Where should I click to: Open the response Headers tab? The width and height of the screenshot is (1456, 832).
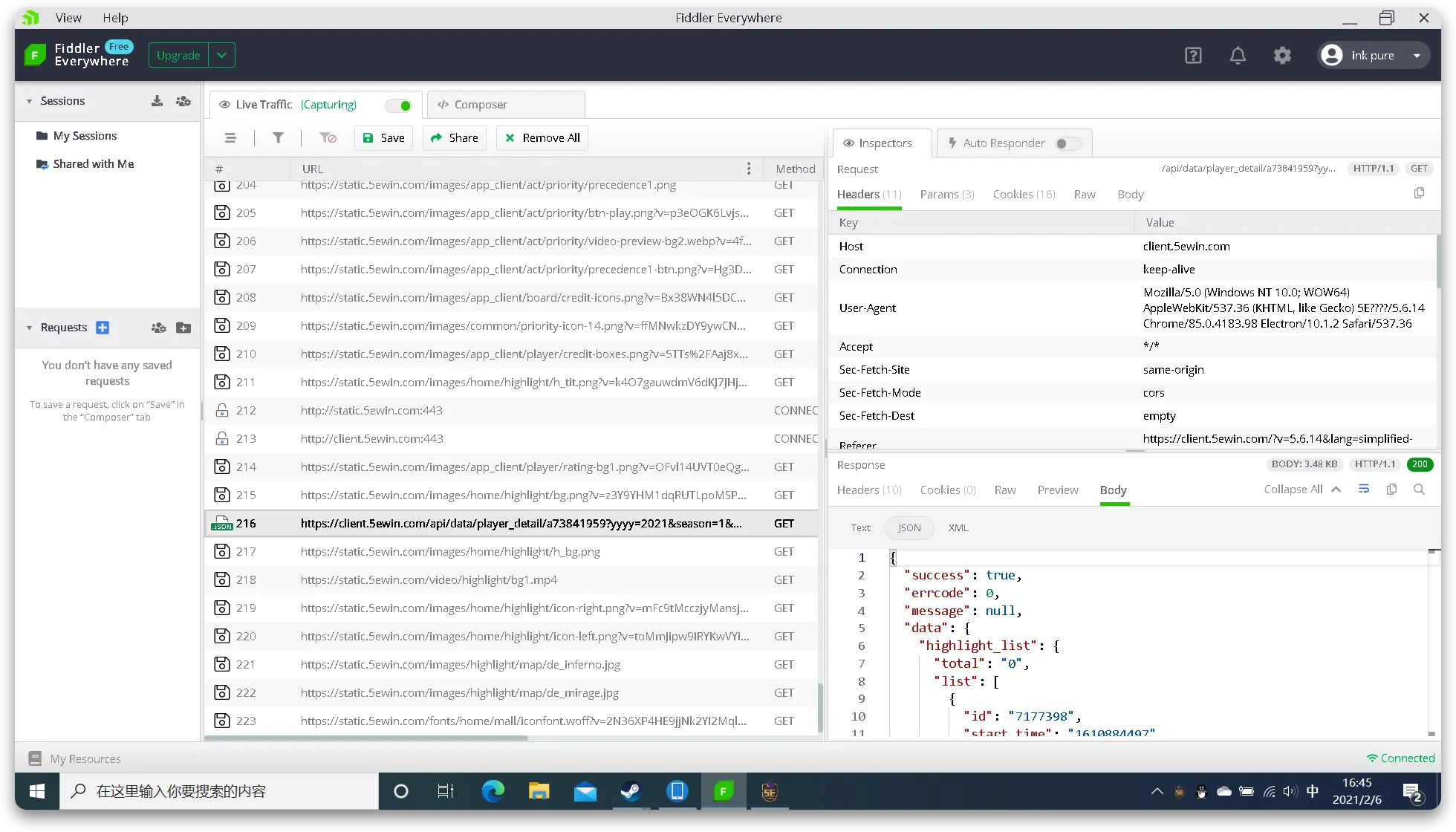(869, 490)
